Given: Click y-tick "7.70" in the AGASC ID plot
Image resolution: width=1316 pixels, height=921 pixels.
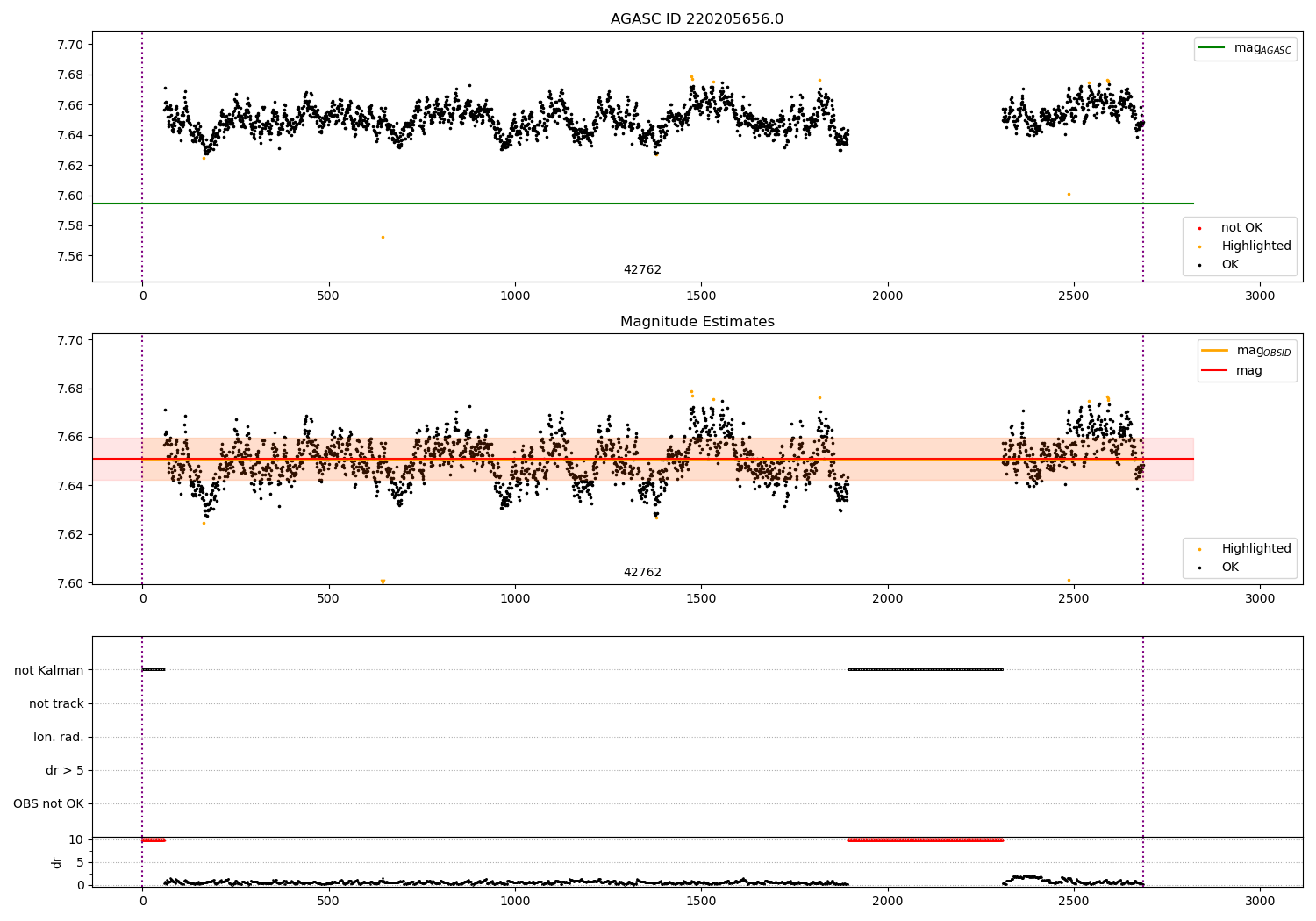Looking at the screenshot, I should point(69,45).
